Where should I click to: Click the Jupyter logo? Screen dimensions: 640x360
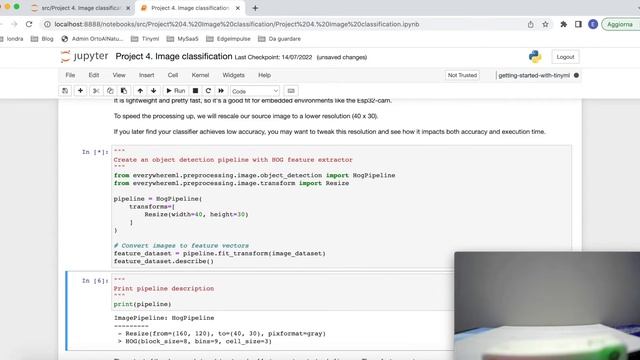84,56
